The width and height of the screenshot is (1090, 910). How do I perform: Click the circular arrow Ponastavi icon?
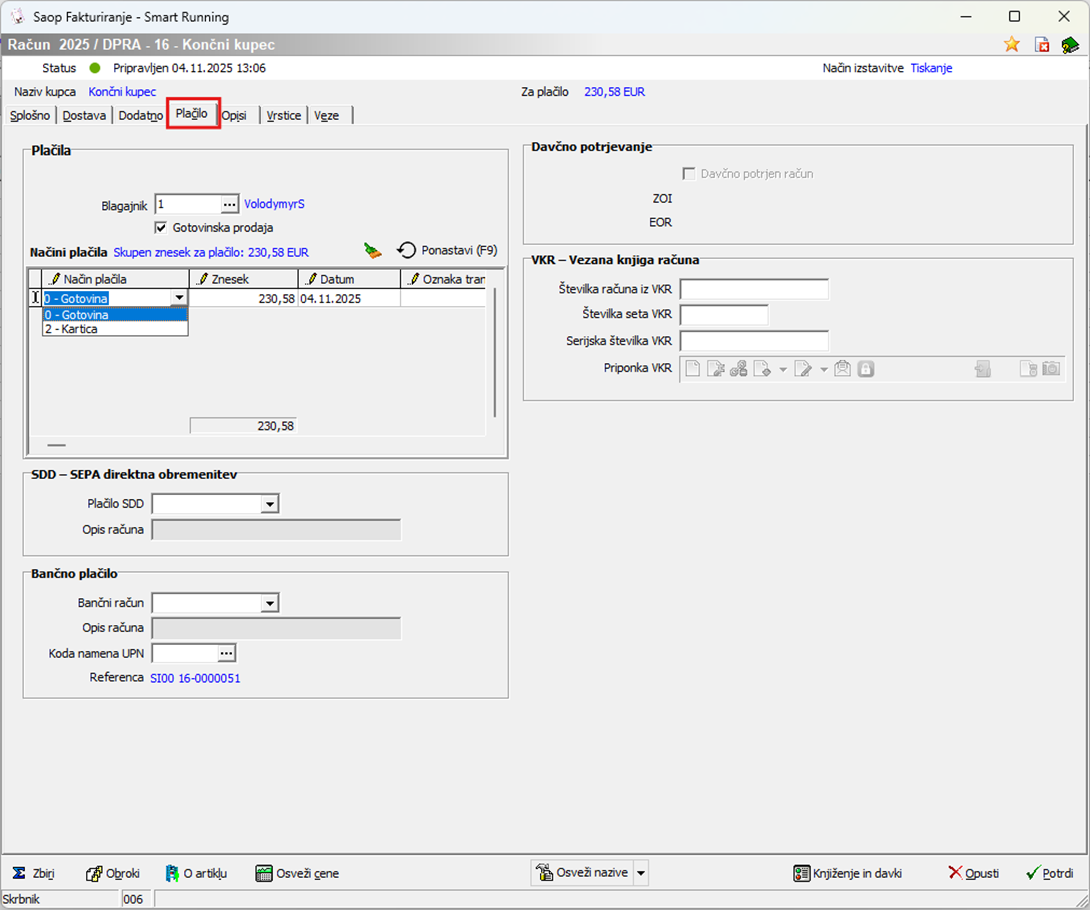[x=407, y=250]
